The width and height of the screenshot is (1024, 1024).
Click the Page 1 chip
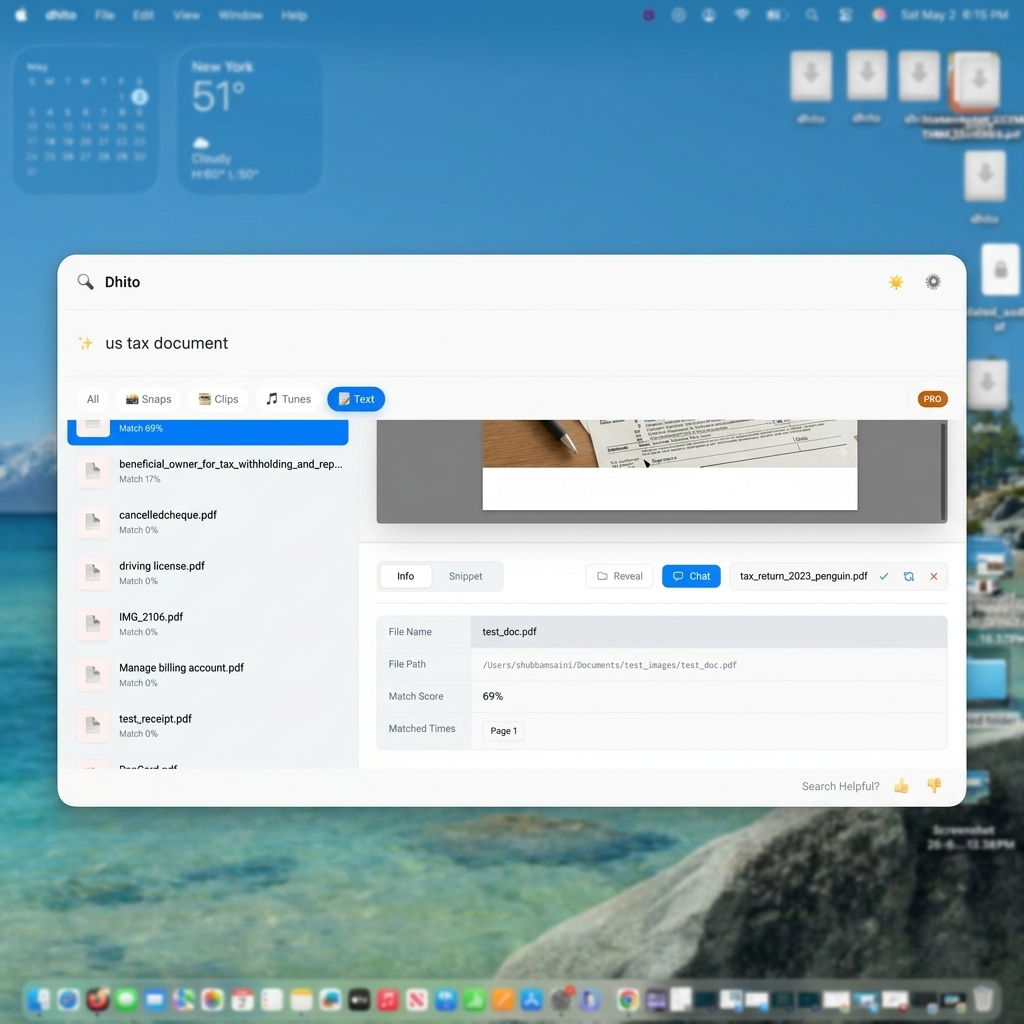[x=503, y=731]
